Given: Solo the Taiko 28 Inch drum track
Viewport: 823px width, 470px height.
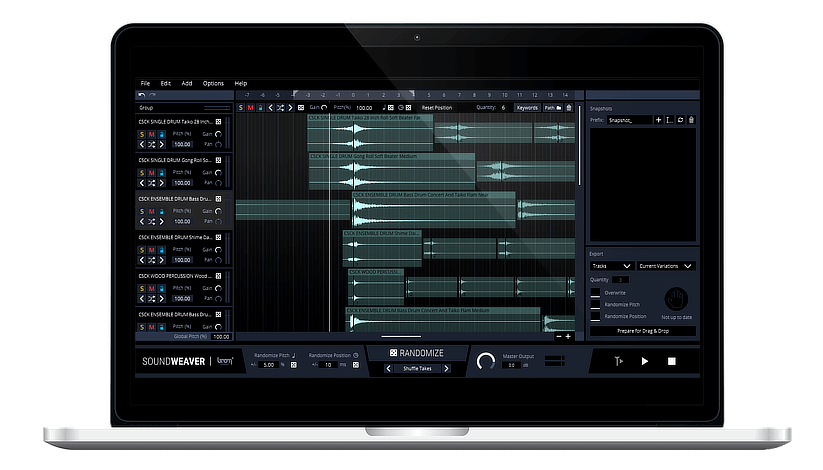Looking at the screenshot, I should 142,132.
